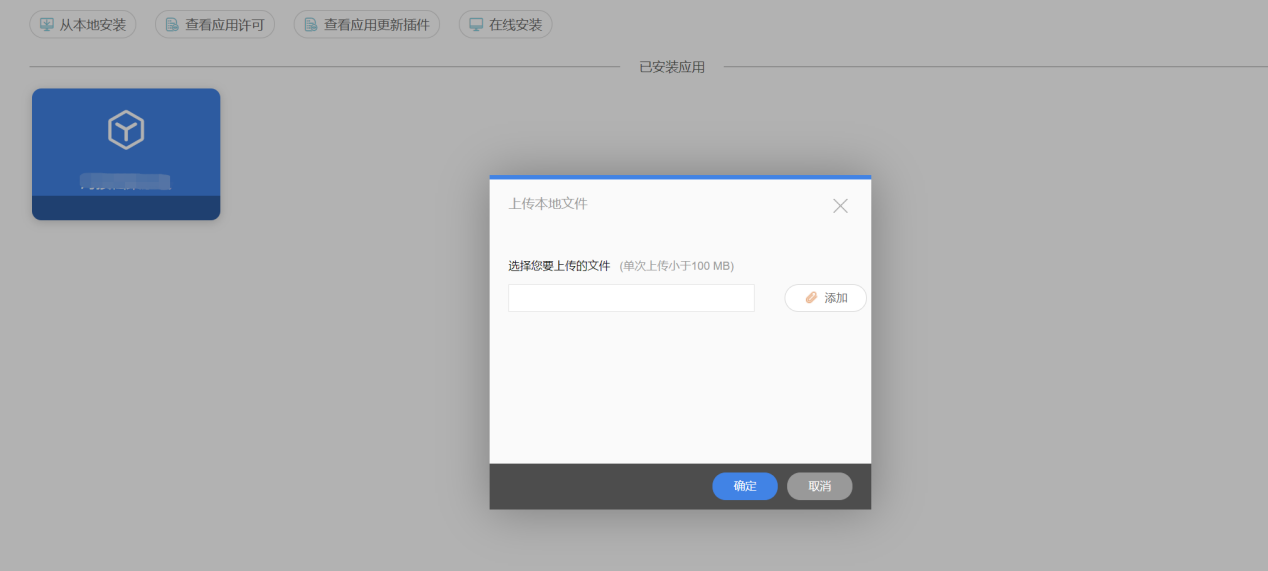Click the 选择您要上传的文件 label

point(559,266)
